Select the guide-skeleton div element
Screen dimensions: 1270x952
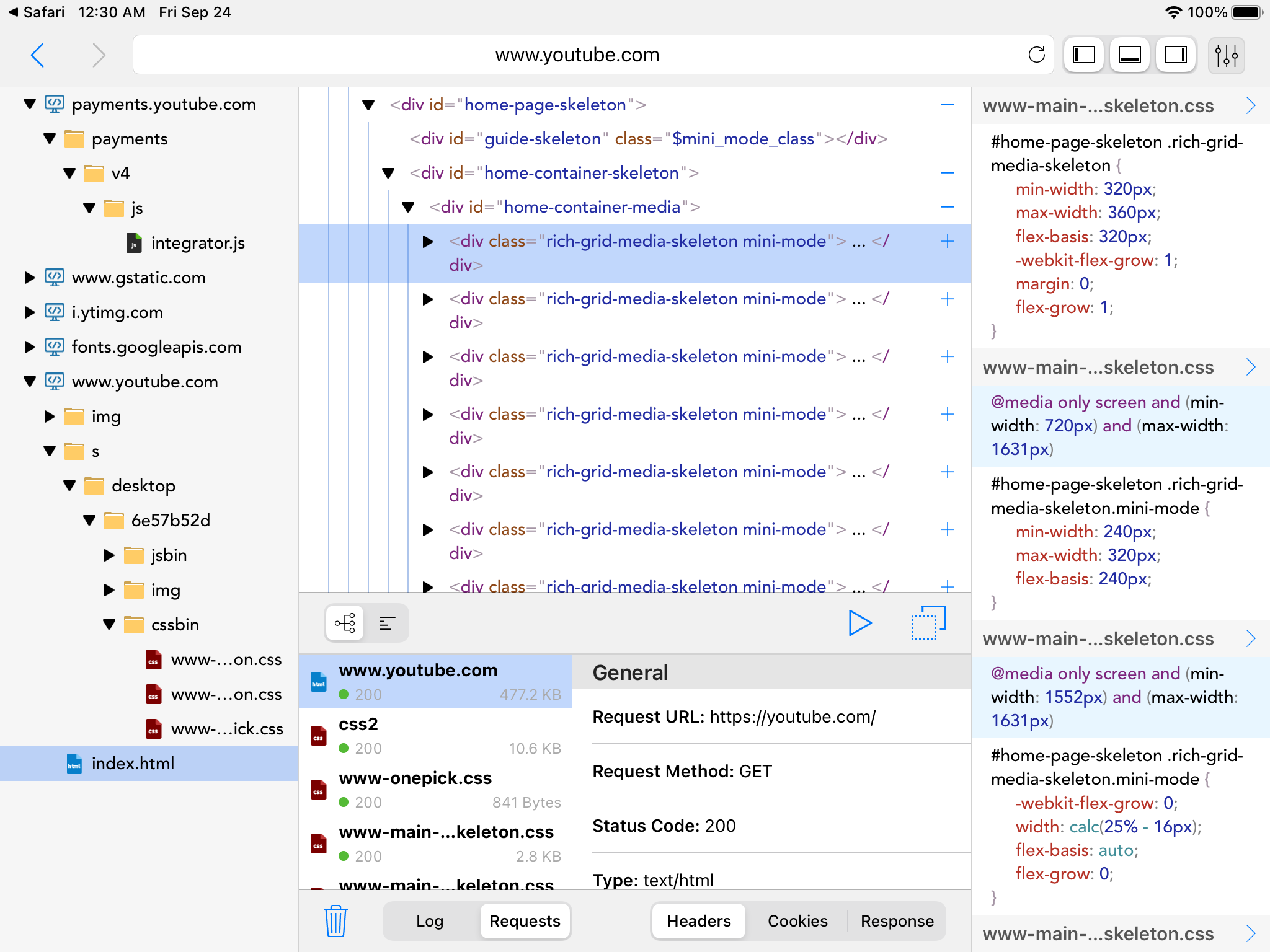648,139
